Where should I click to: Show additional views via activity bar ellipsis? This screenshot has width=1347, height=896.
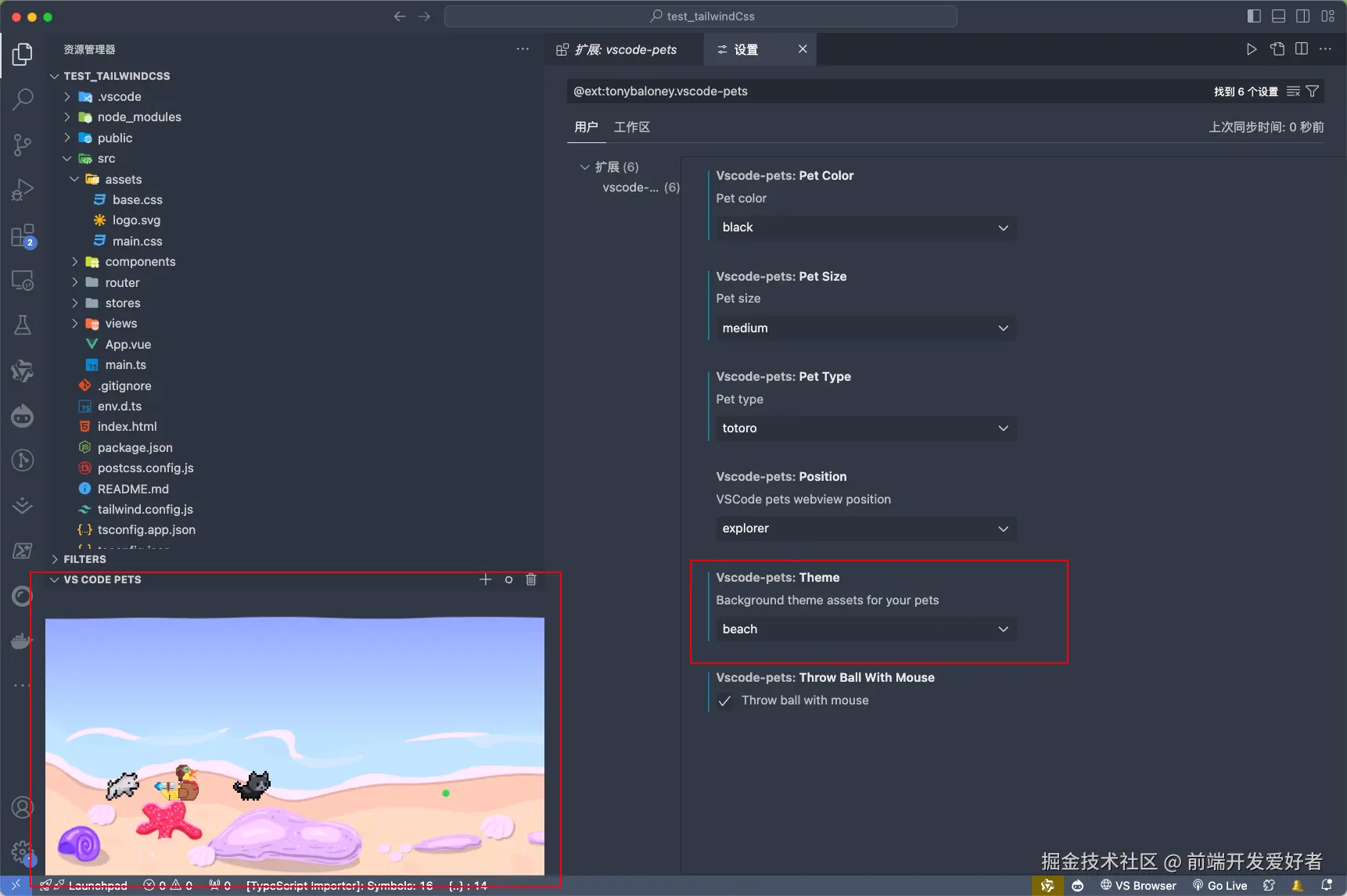pos(23,685)
